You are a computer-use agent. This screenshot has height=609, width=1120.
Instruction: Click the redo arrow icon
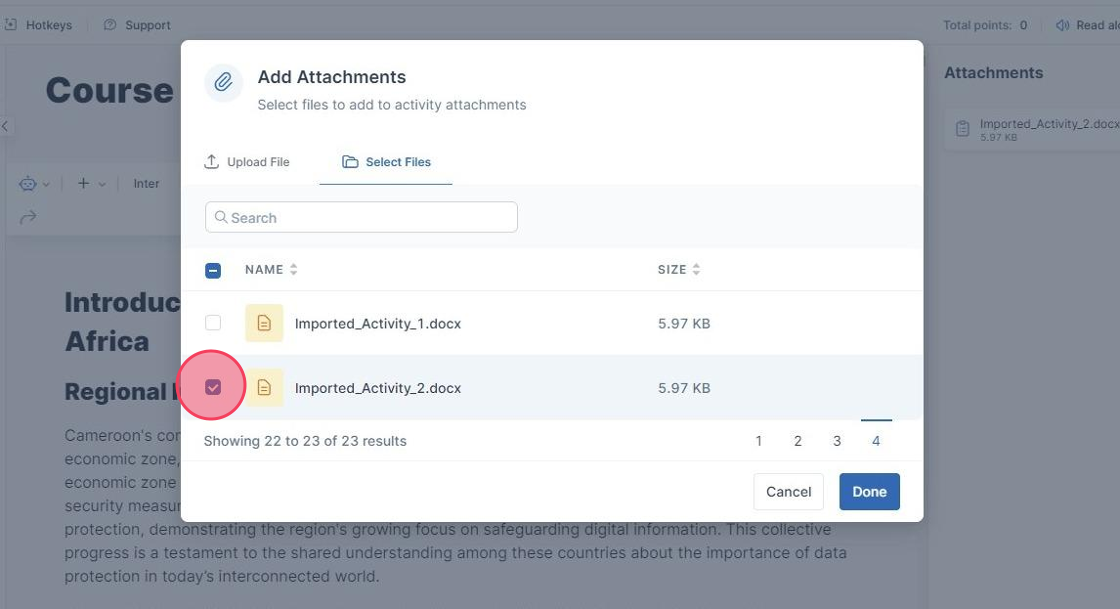(x=28, y=217)
